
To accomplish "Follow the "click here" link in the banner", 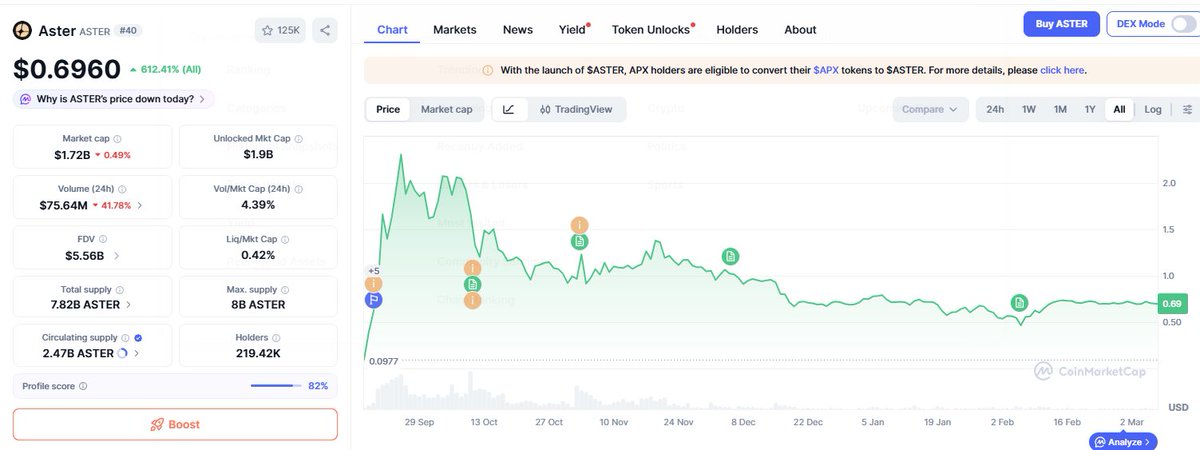I will tap(1062, 71).
